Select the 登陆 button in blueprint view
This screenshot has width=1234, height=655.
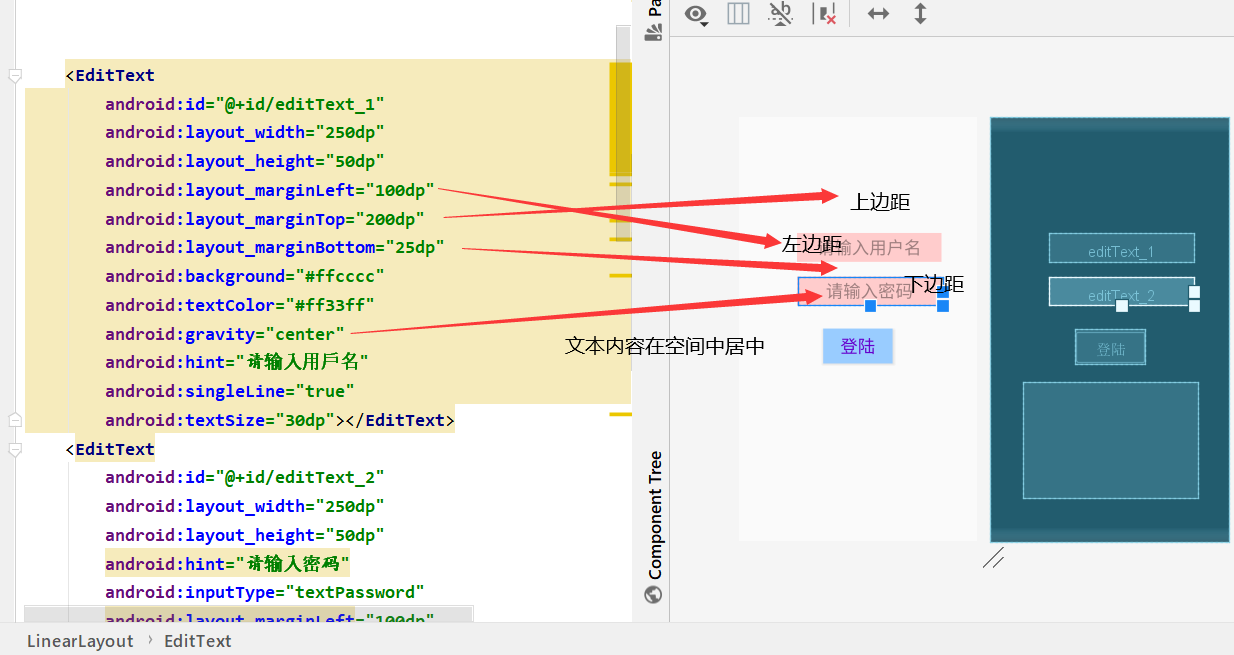[x=1110, y=347]
